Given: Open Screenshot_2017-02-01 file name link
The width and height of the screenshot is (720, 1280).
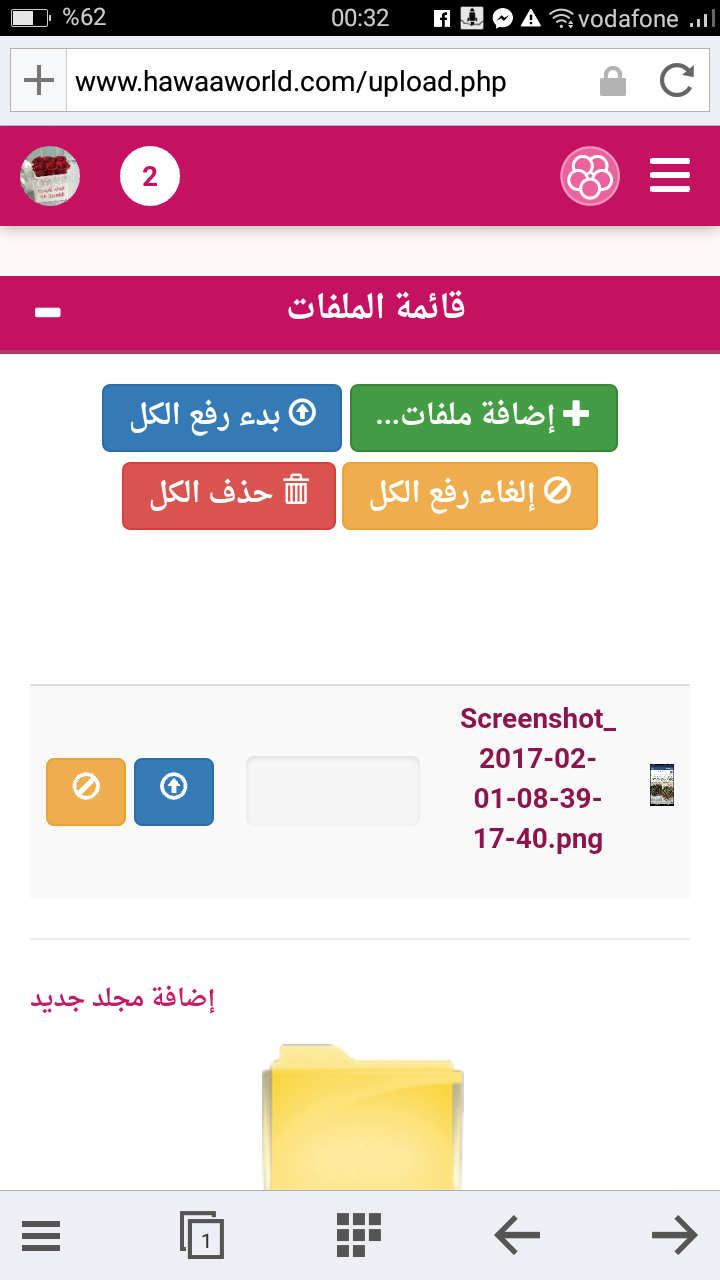Looking at the screenshot, I should point(538,778).
